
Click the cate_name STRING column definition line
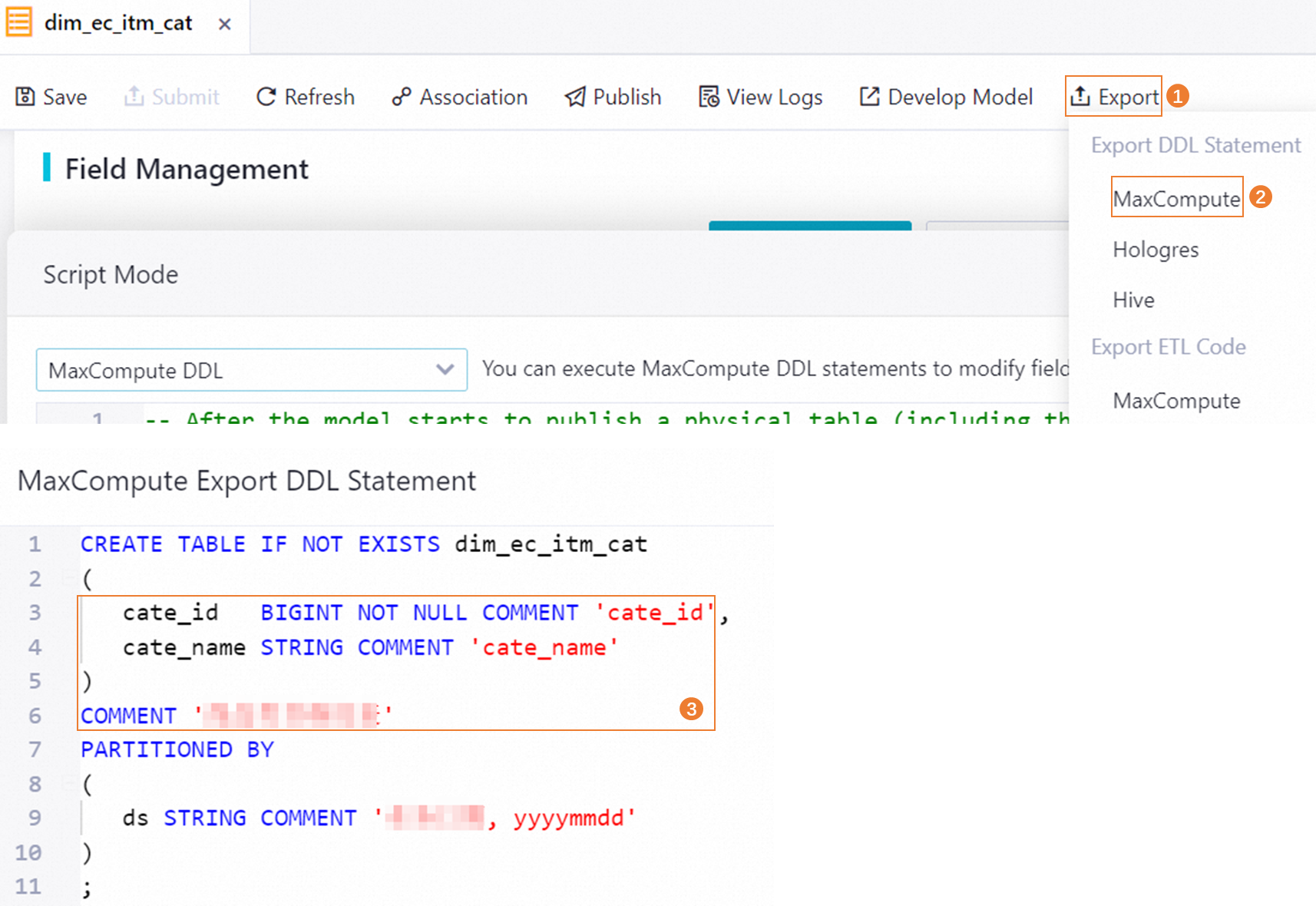coord(370,647)
